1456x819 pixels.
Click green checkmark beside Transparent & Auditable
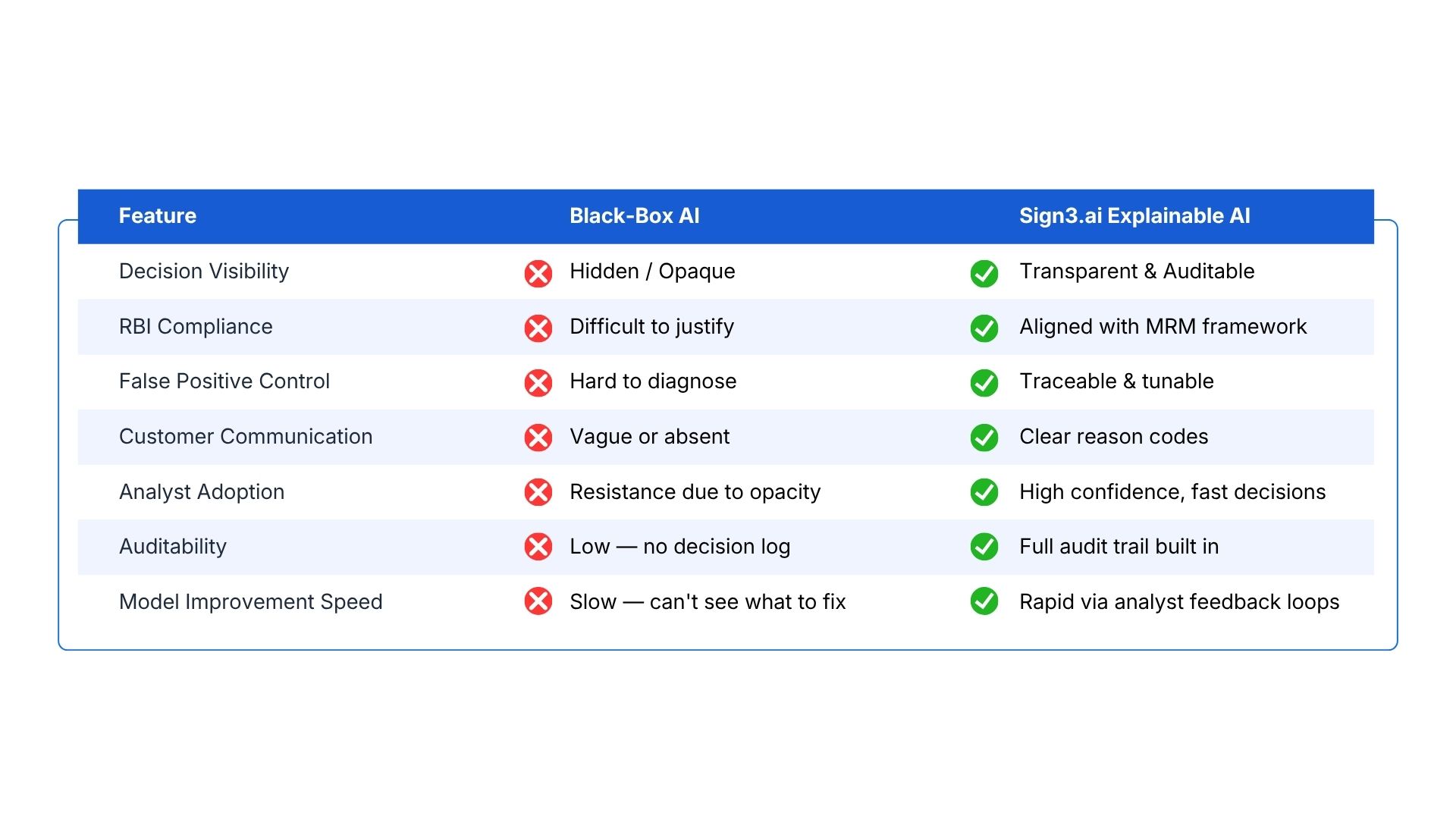(984, 273)
